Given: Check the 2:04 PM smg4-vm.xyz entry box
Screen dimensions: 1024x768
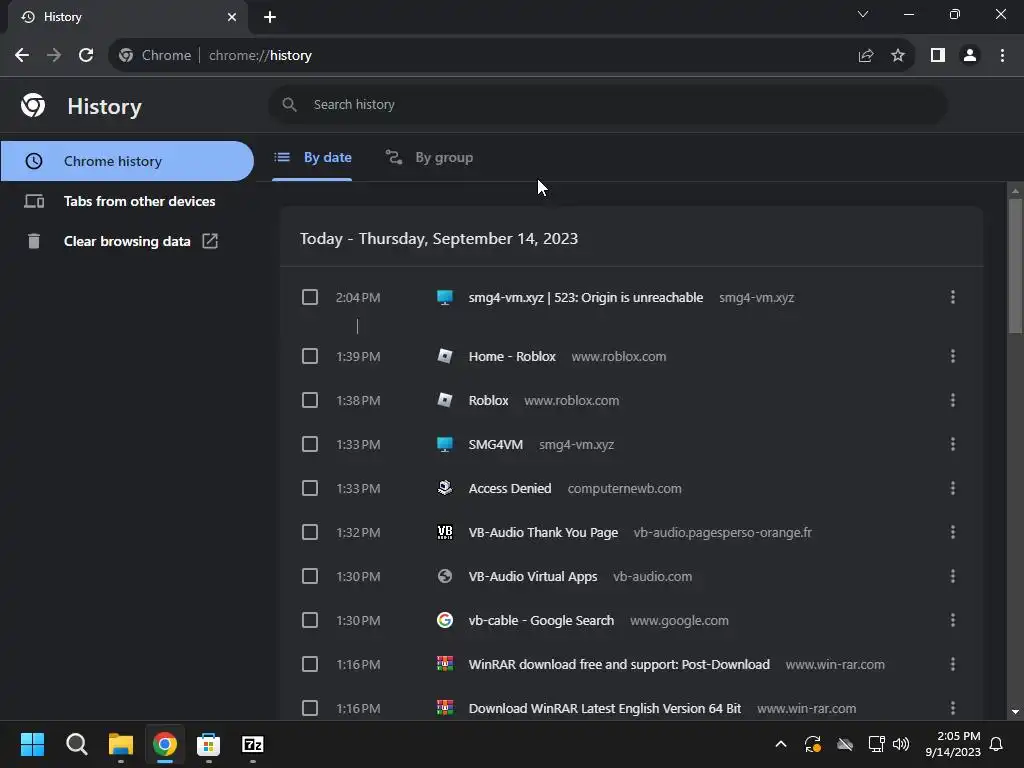Looking at the screenshot, I should tap(310, 297).
